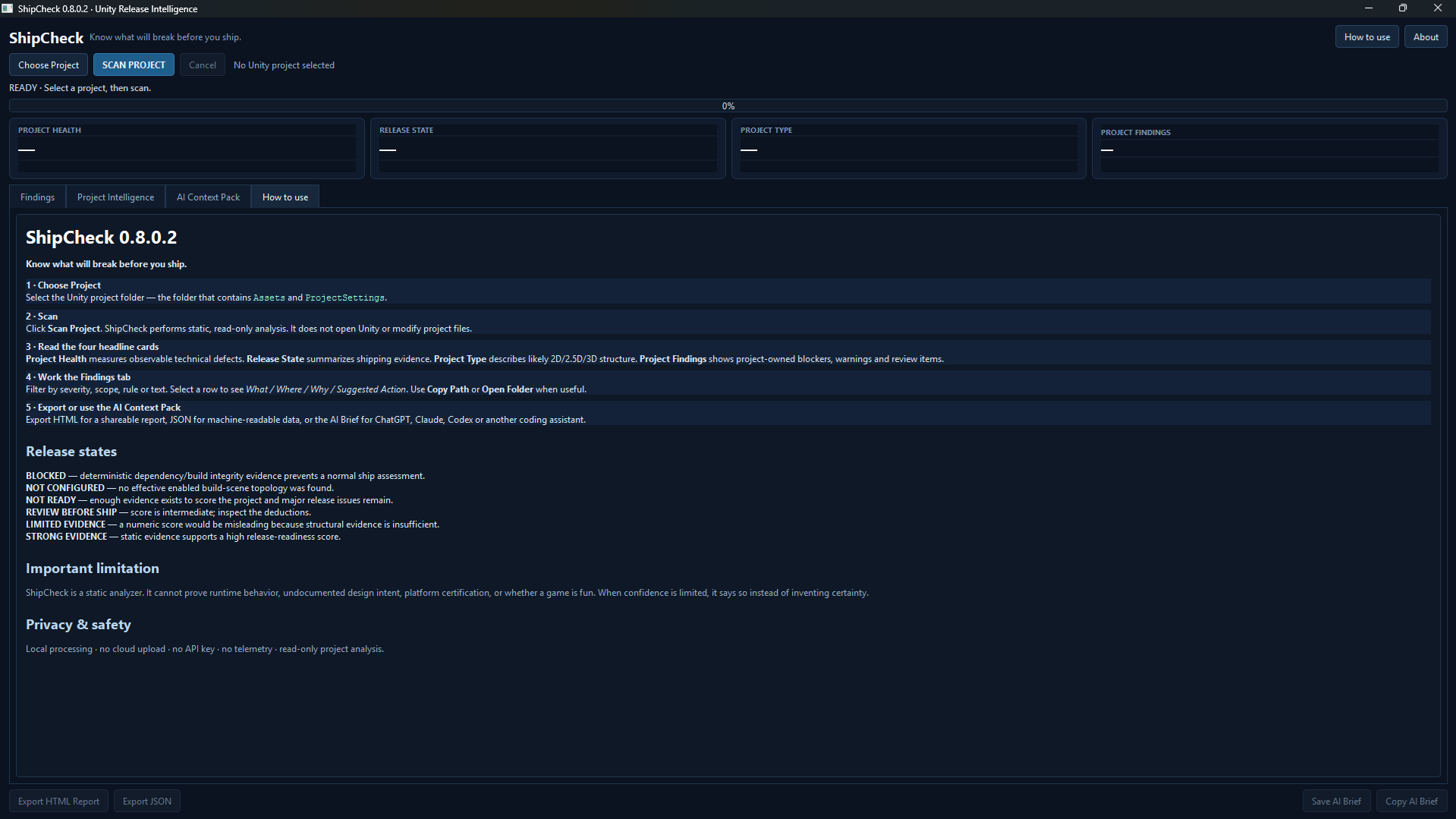Click the PROJECT FINDINGS card
1456x819 pixels.
pyautogui.click(x=1269, y=149)
